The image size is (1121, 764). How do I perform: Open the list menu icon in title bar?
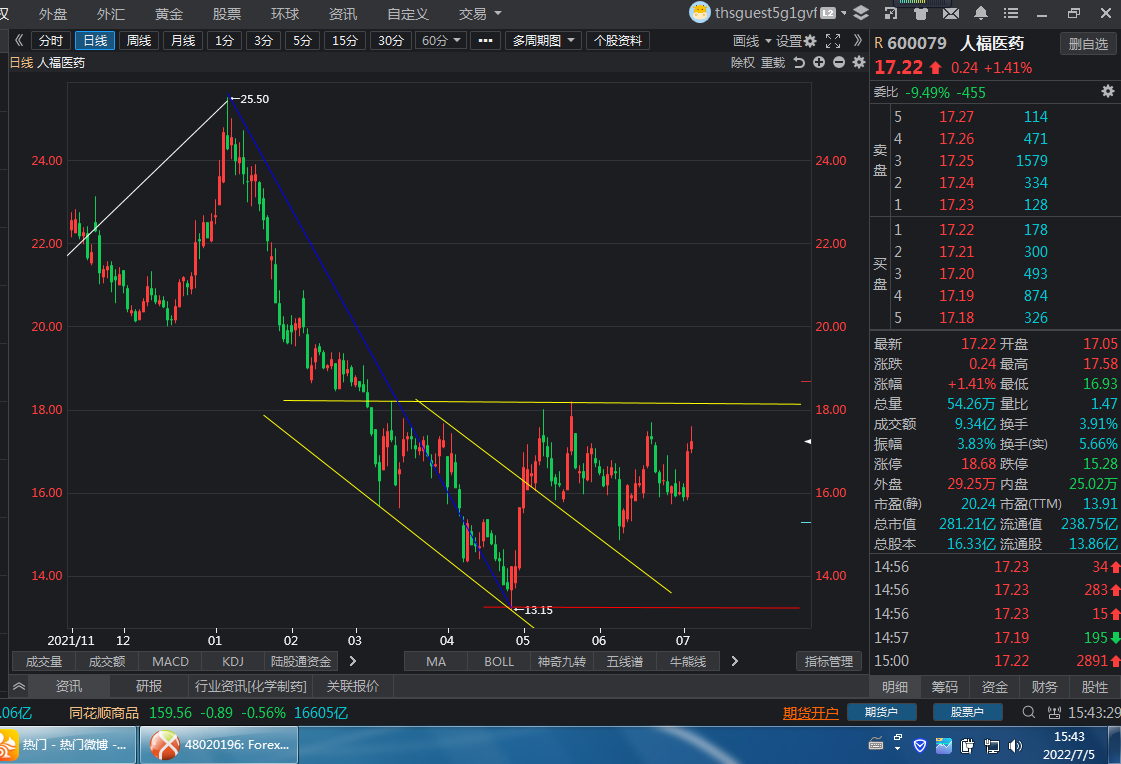tap(1011, 13)
